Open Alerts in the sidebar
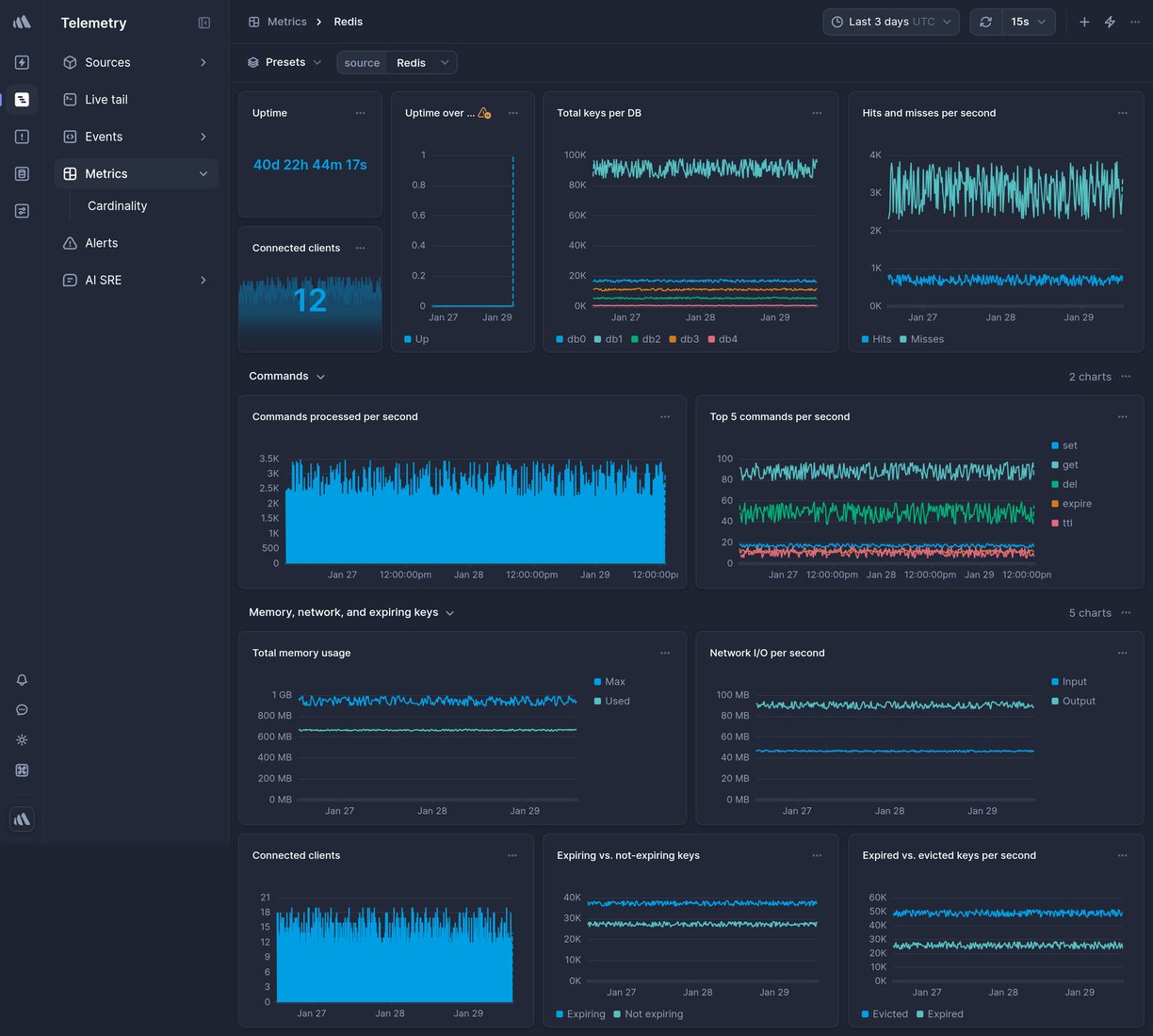Viewport: 1153px width, 1036px height. [100, 242]
